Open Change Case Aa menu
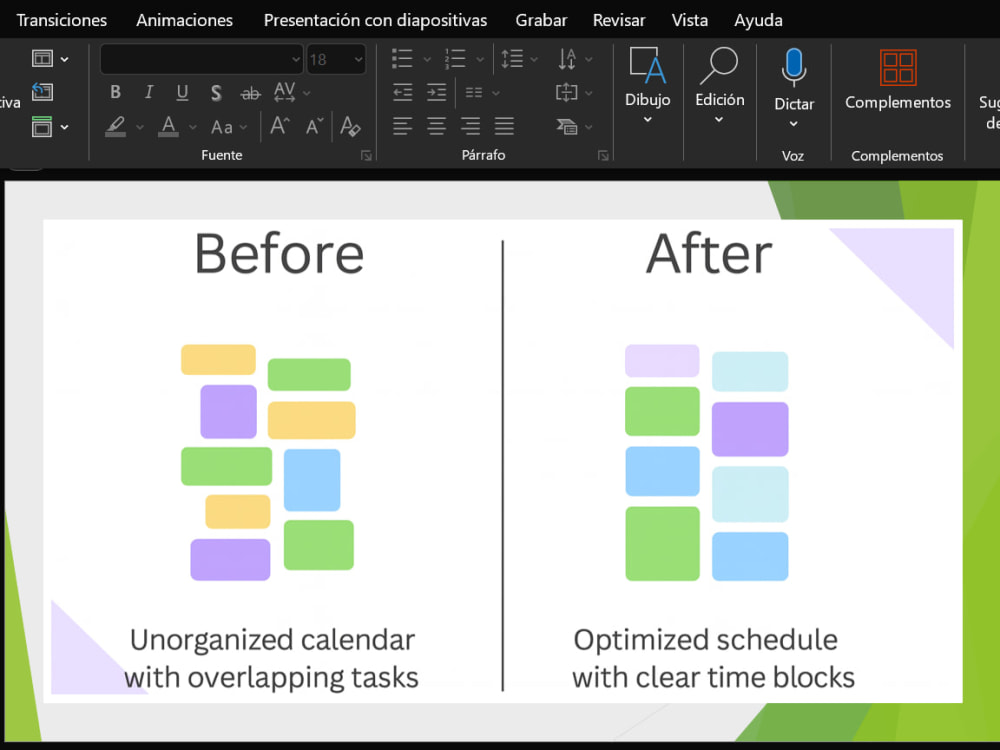1000x750 pixels. click(x=222, y=127)
